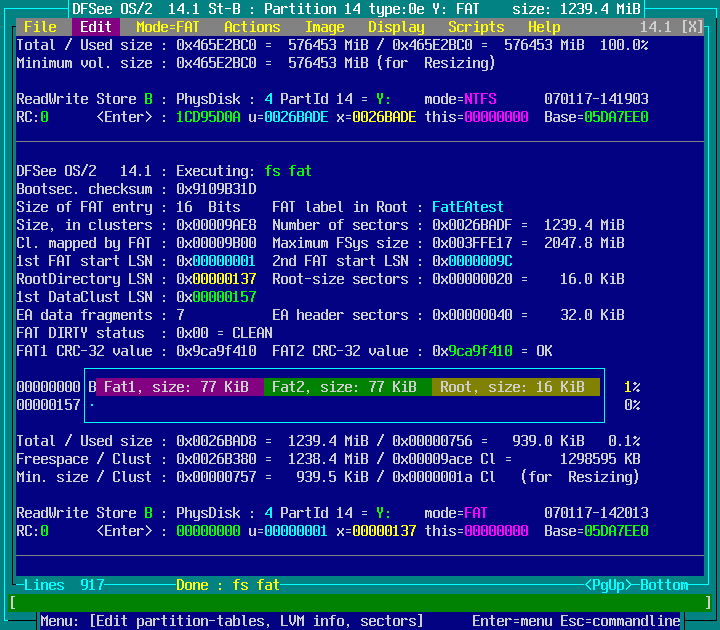
Task: Click the Bottom position indicator
Action: point(664,585)
